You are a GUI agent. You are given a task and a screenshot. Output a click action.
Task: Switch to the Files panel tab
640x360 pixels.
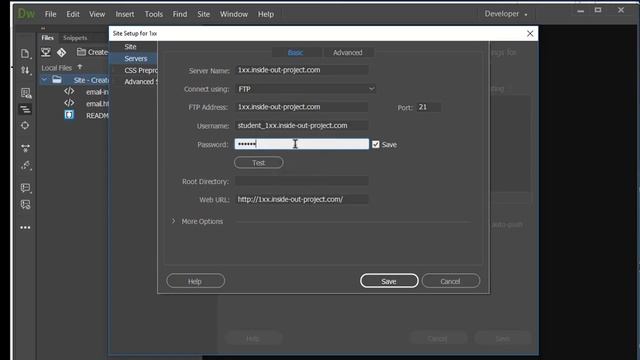tap(47, 38)
